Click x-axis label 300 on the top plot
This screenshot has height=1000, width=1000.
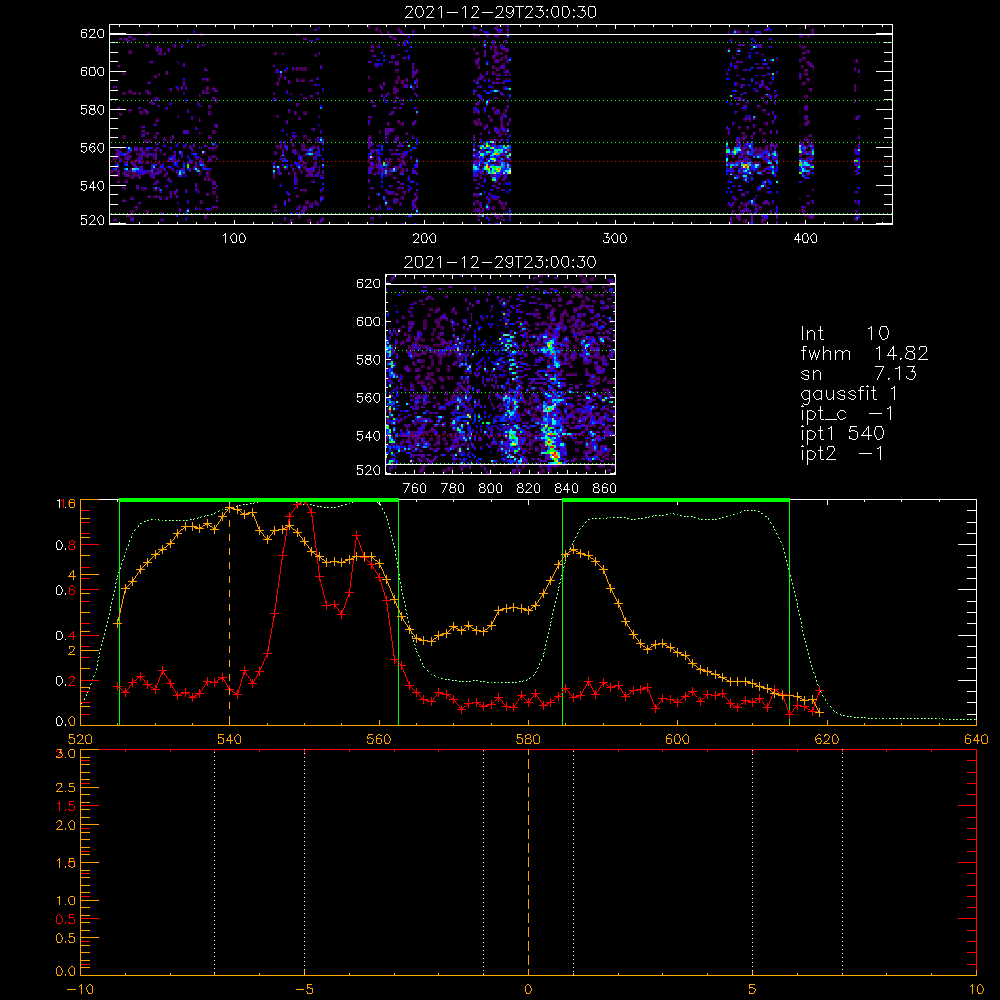pos(615,239)
